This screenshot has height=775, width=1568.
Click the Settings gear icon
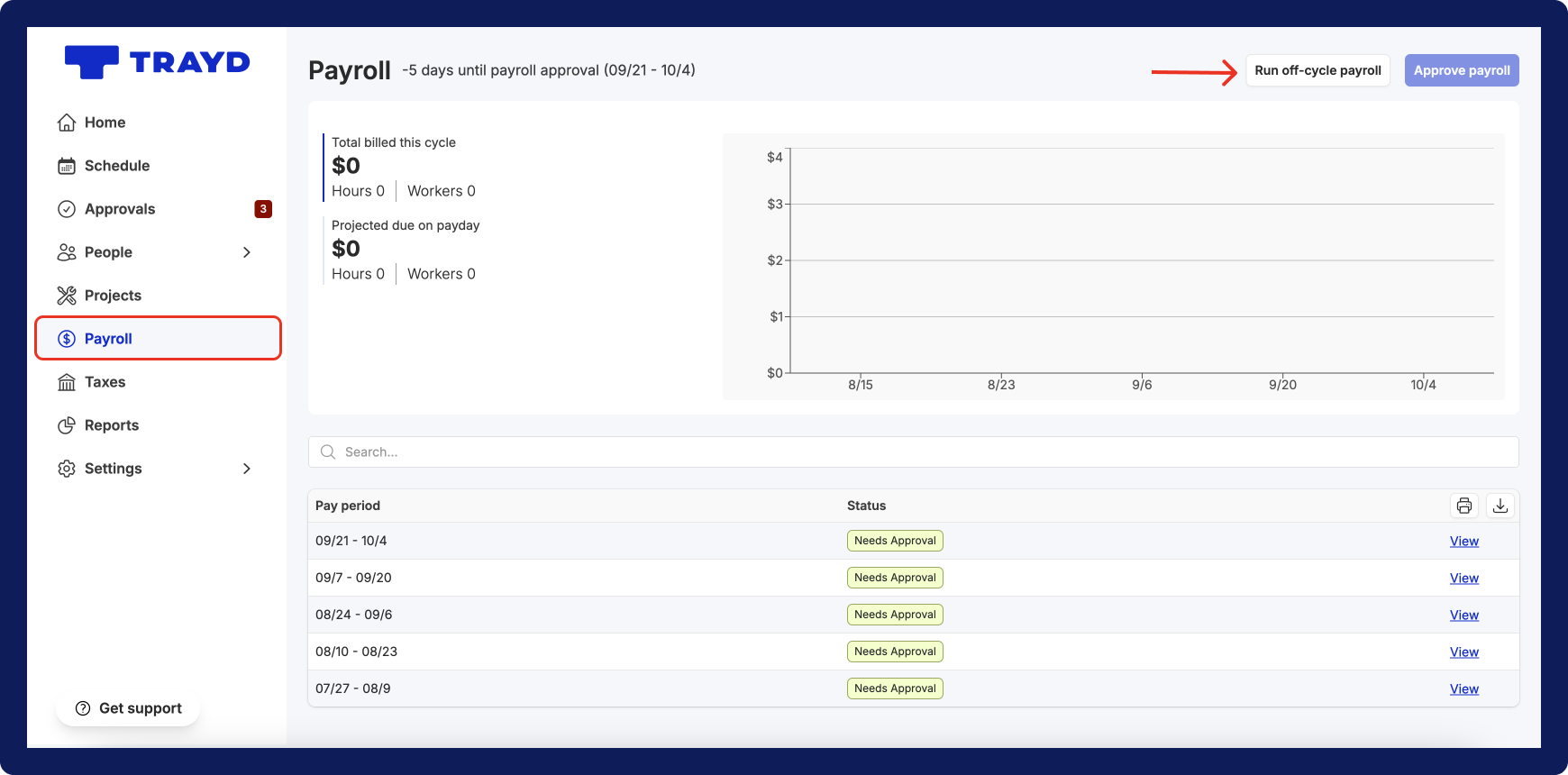tap(67, 469)
